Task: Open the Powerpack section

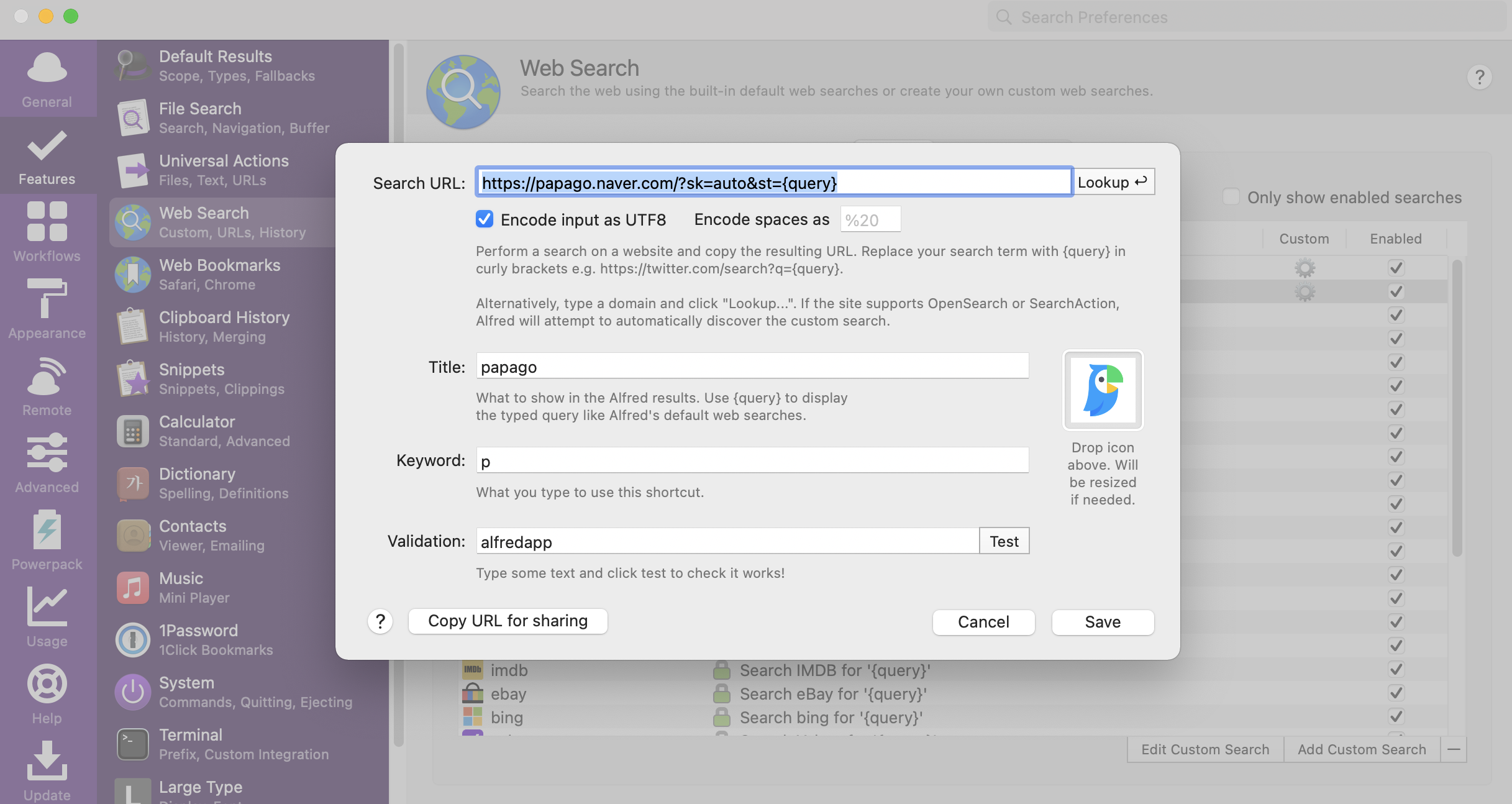Action: pyautogui.click(x=47, y=540)
